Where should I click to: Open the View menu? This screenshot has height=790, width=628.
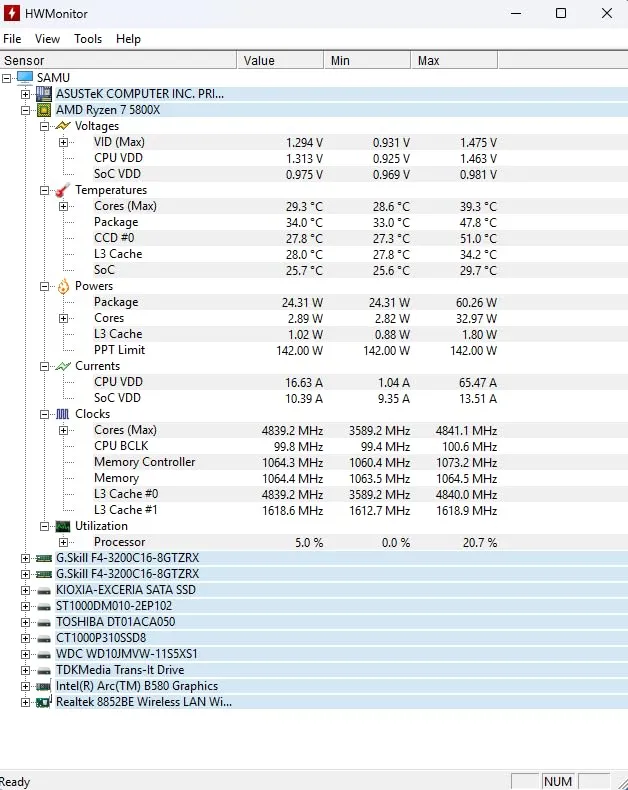(x=47, y=39)
